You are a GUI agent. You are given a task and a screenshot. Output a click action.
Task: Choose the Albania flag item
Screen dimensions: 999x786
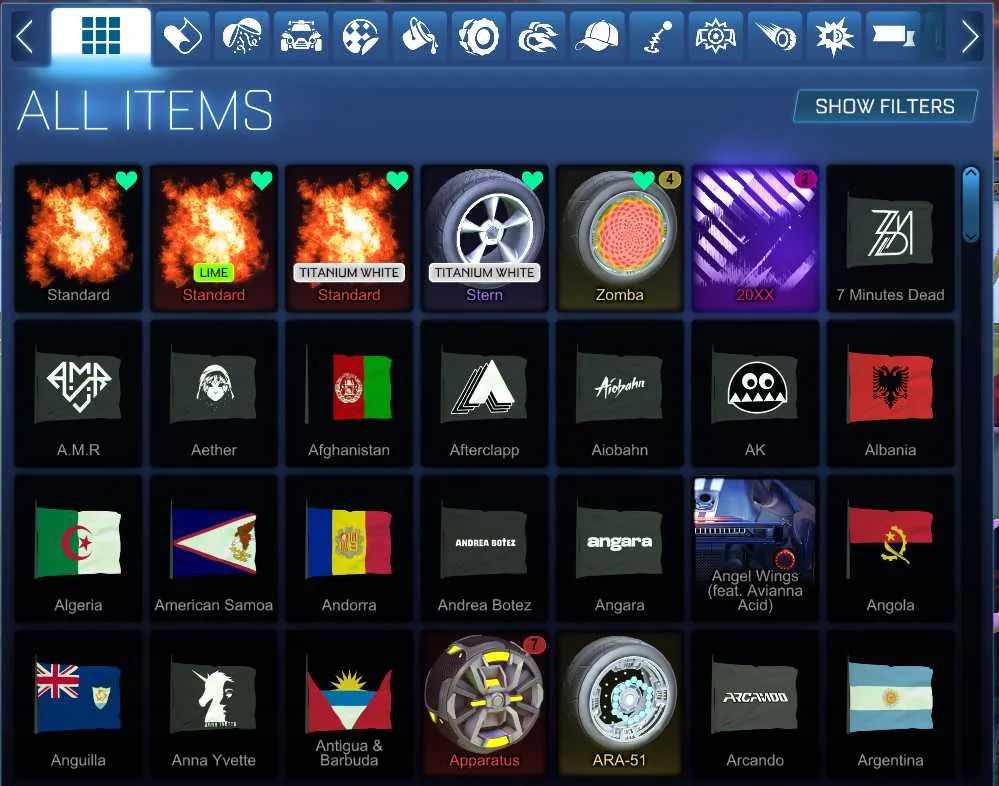890,394
